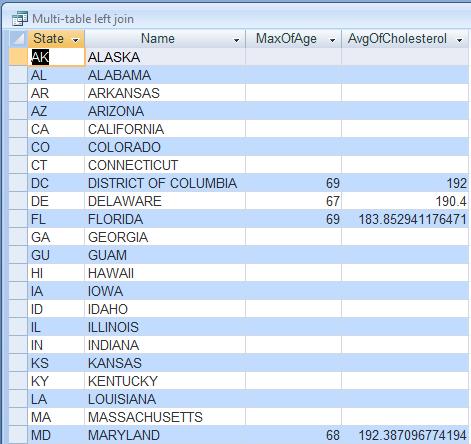Select the Alaska row via its row selector
This screenshot has width=471, height=444.
click(x=18, y=57)
